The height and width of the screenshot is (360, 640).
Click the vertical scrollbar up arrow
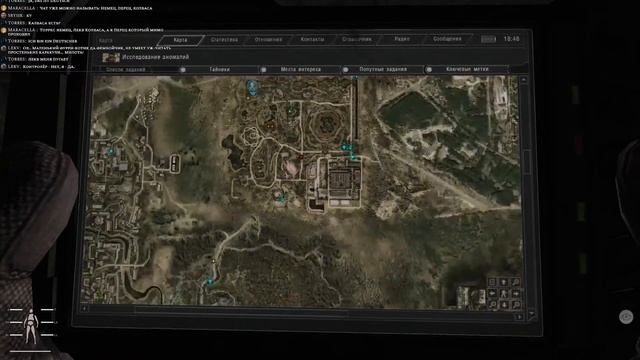pos(524,80)
